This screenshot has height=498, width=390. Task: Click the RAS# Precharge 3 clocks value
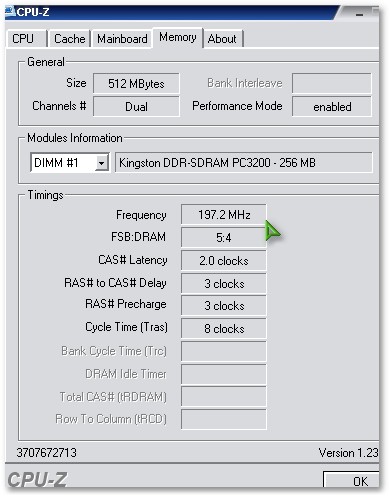(224, 306)
